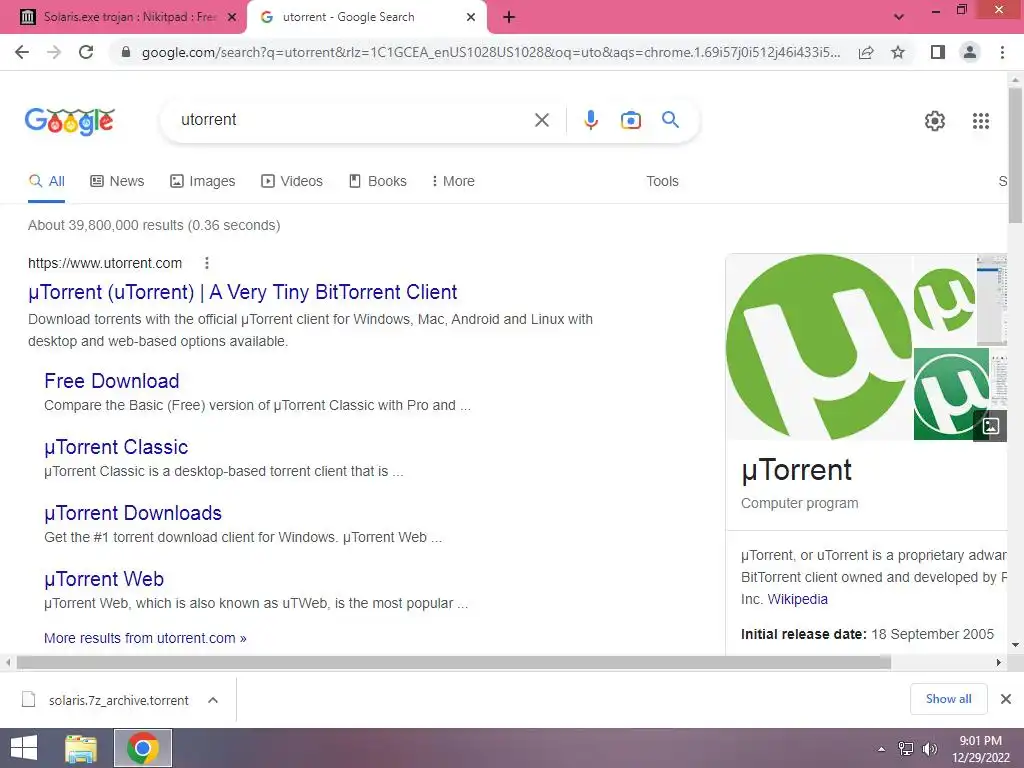Open the Tools search options
Screen dimensions: 1024x768
(662, 182)
